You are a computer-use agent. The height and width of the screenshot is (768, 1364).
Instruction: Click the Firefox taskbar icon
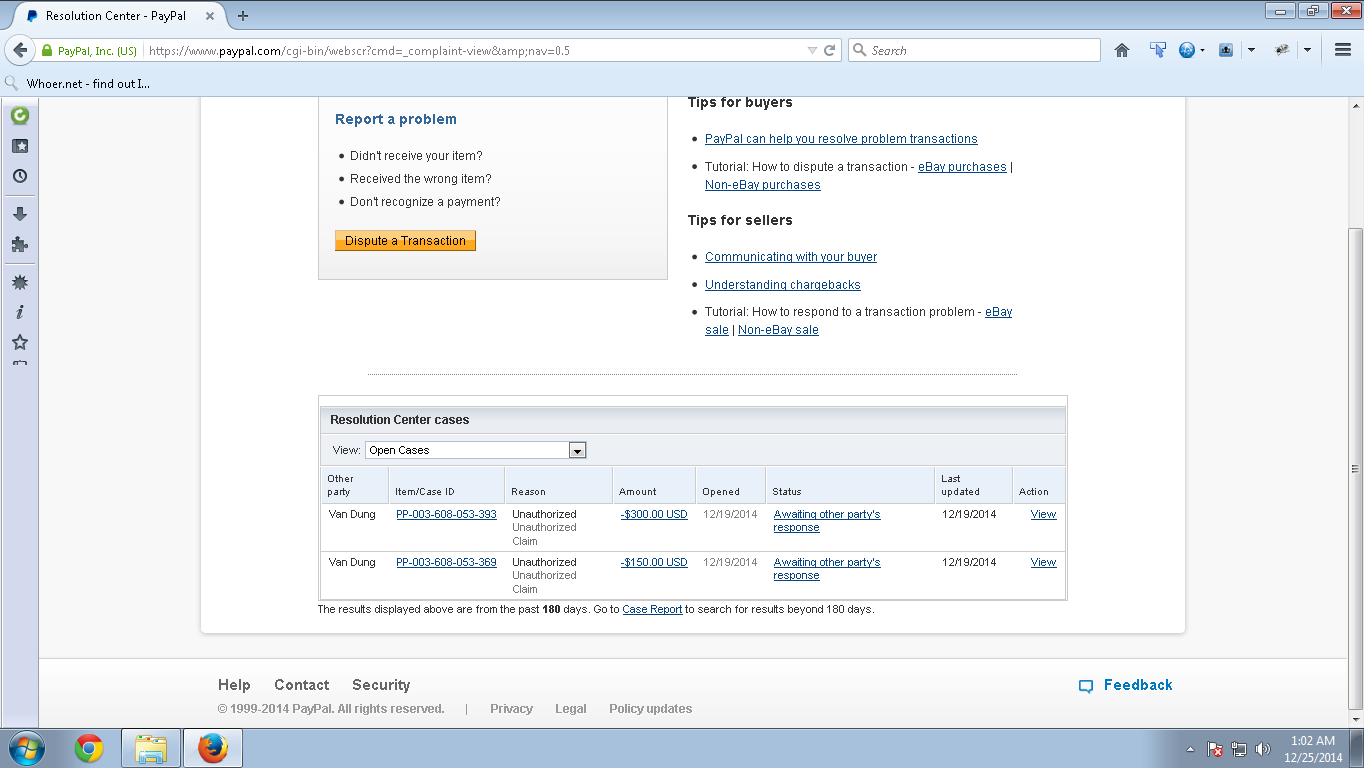(x=212, y=748)
